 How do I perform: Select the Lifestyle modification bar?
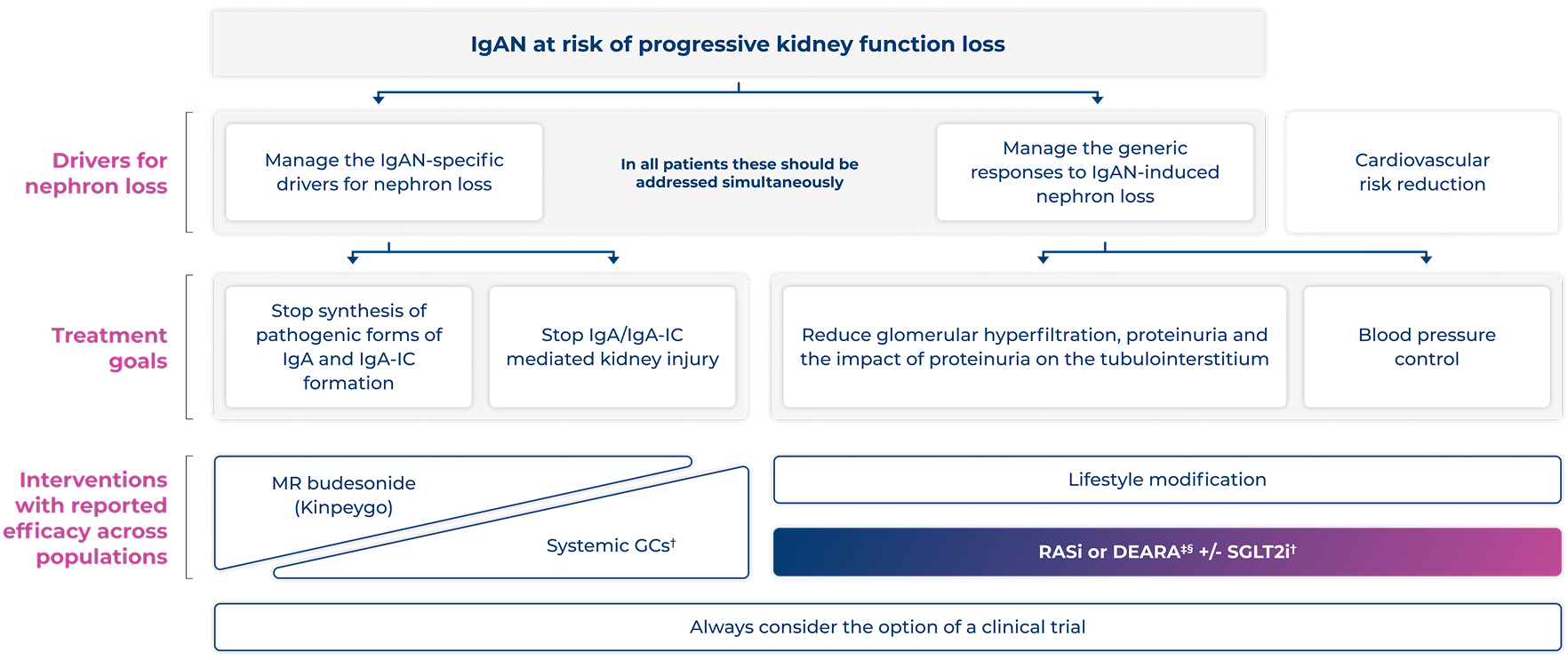[1166, 480]
